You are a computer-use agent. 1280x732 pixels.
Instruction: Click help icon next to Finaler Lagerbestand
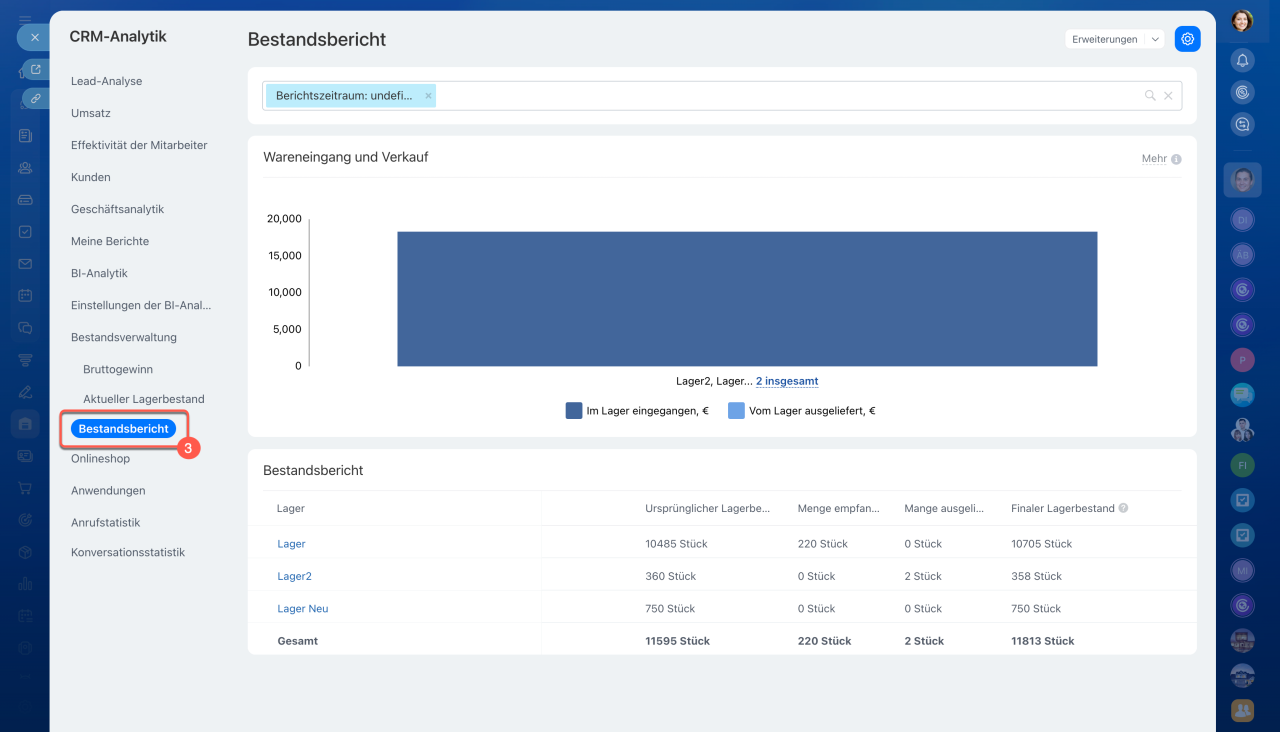tap(1123, 508)
